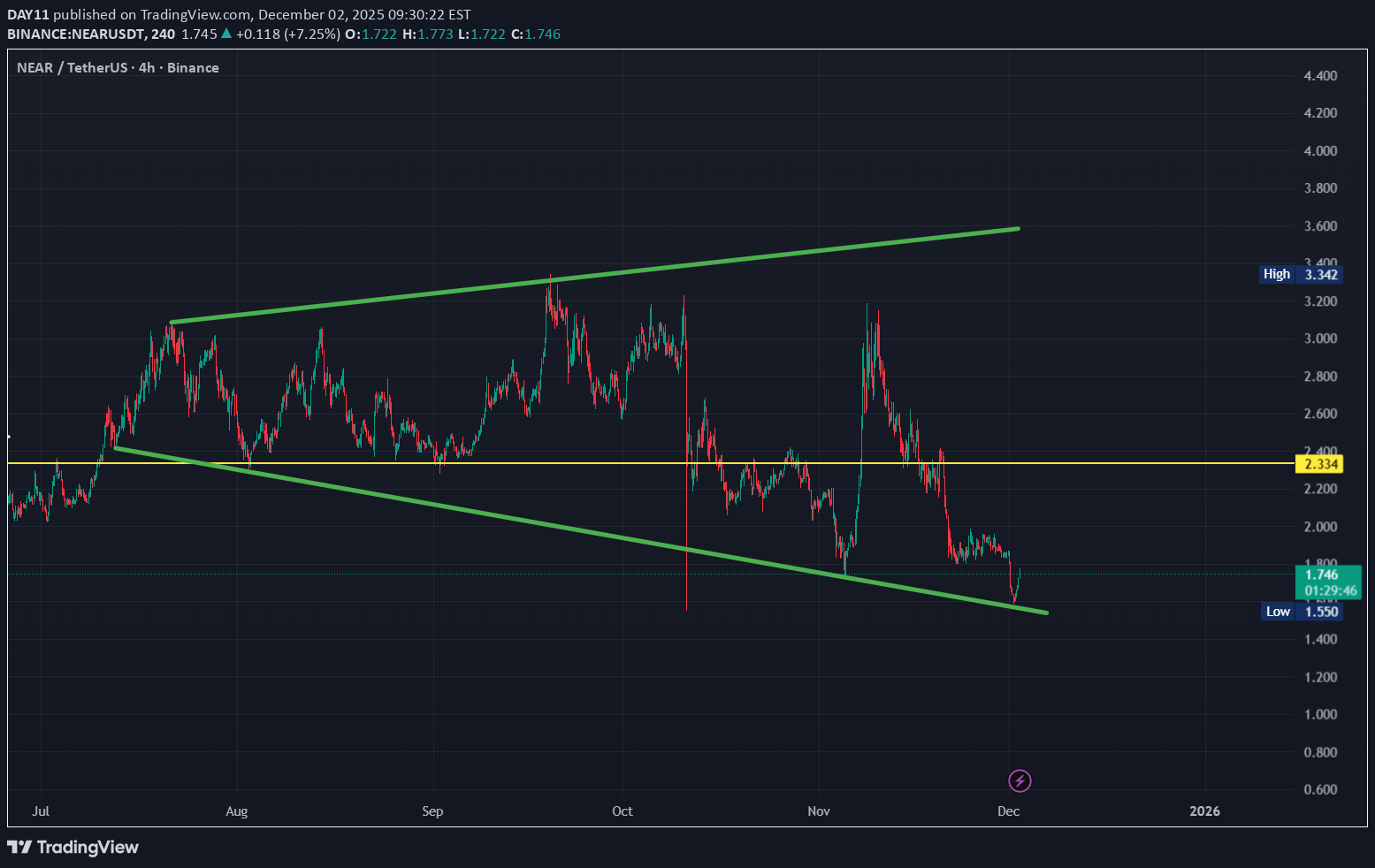Screen dimensions: 1375x868
Task: Click the TradingView logo at bottom left
Action: click(x=73, y=847)
